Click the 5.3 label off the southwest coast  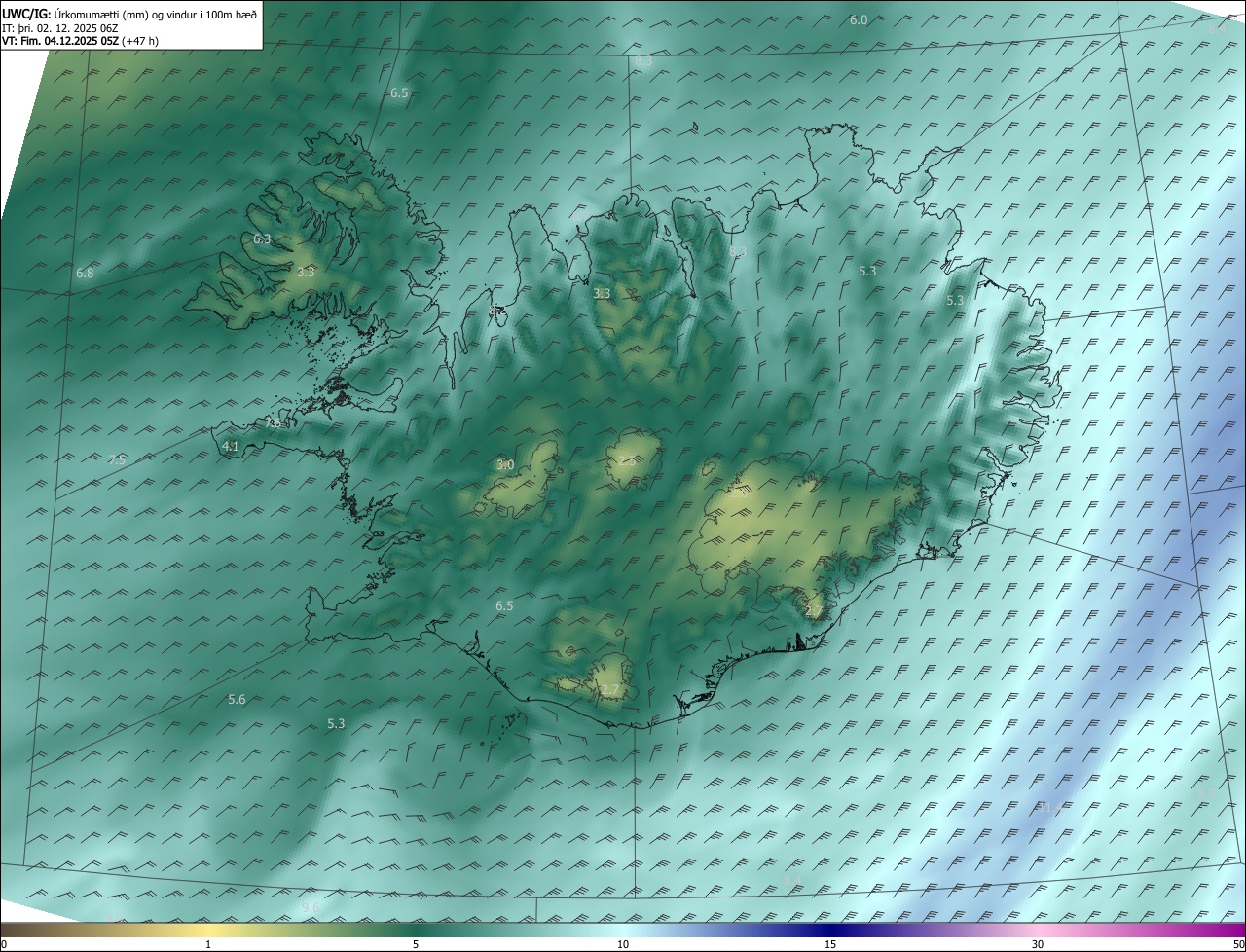336,724
